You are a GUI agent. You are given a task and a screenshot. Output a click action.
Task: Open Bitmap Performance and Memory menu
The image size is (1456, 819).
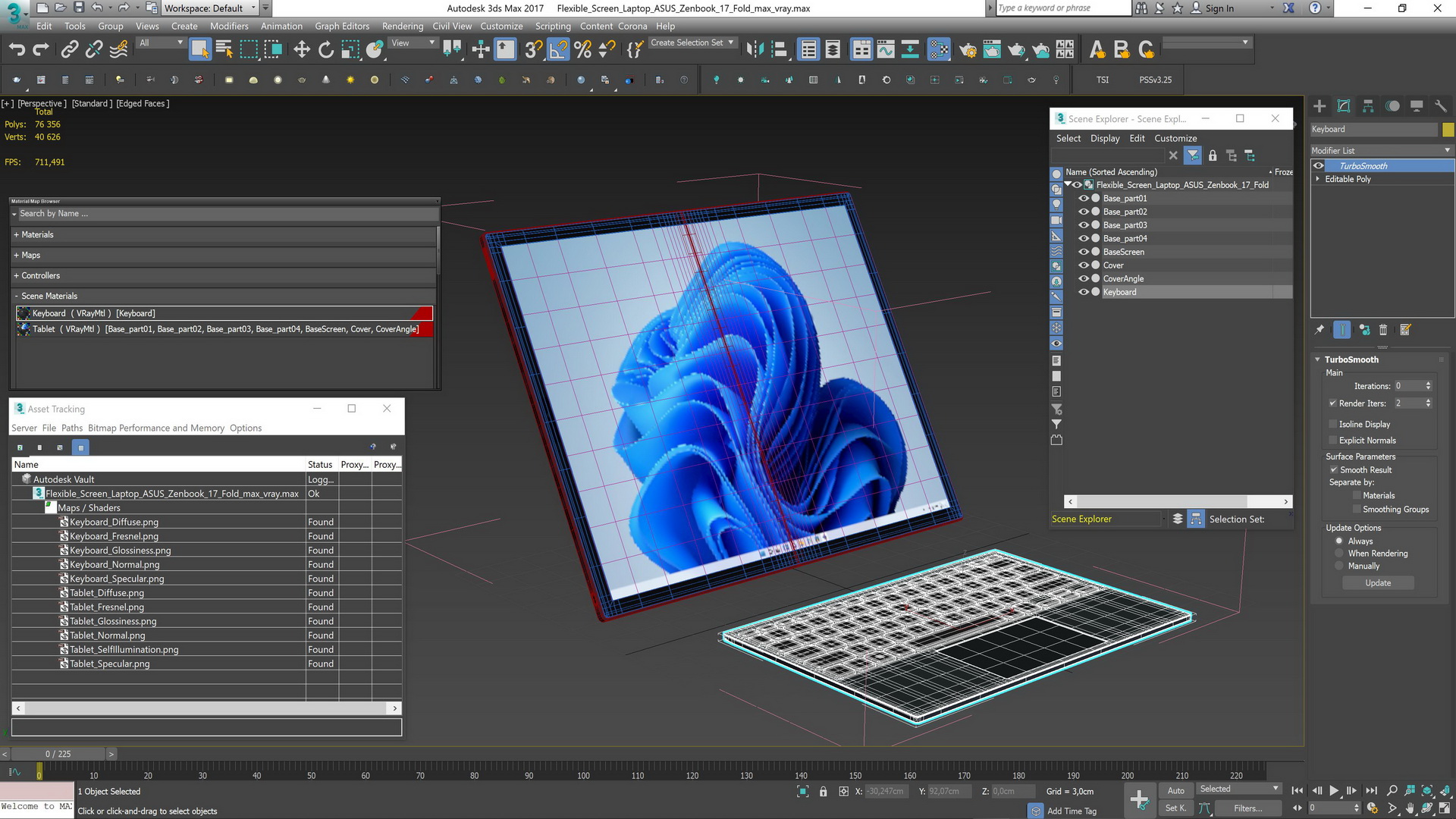point(156,428)
